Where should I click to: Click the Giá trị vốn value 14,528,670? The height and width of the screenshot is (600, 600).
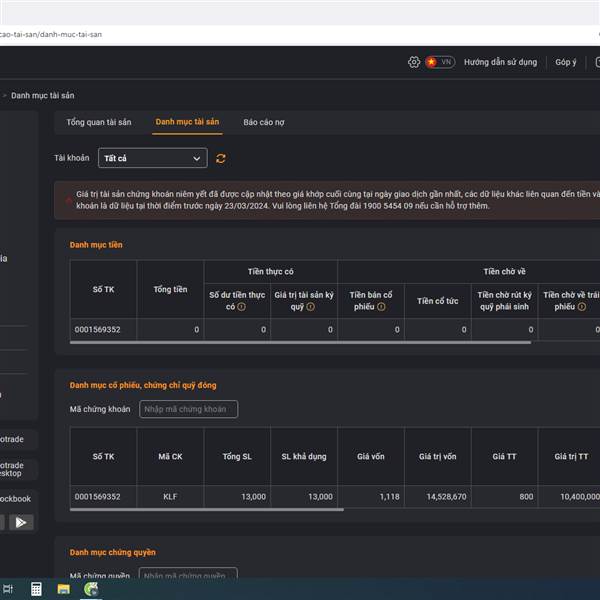pos(447,497)
